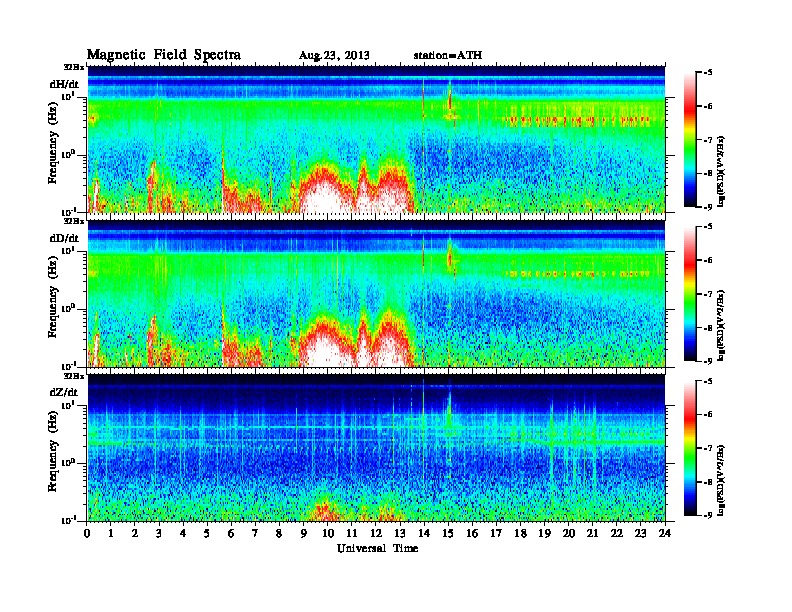Click hour 3 on the time axis
792x612 pixels.
click(159, 533)
